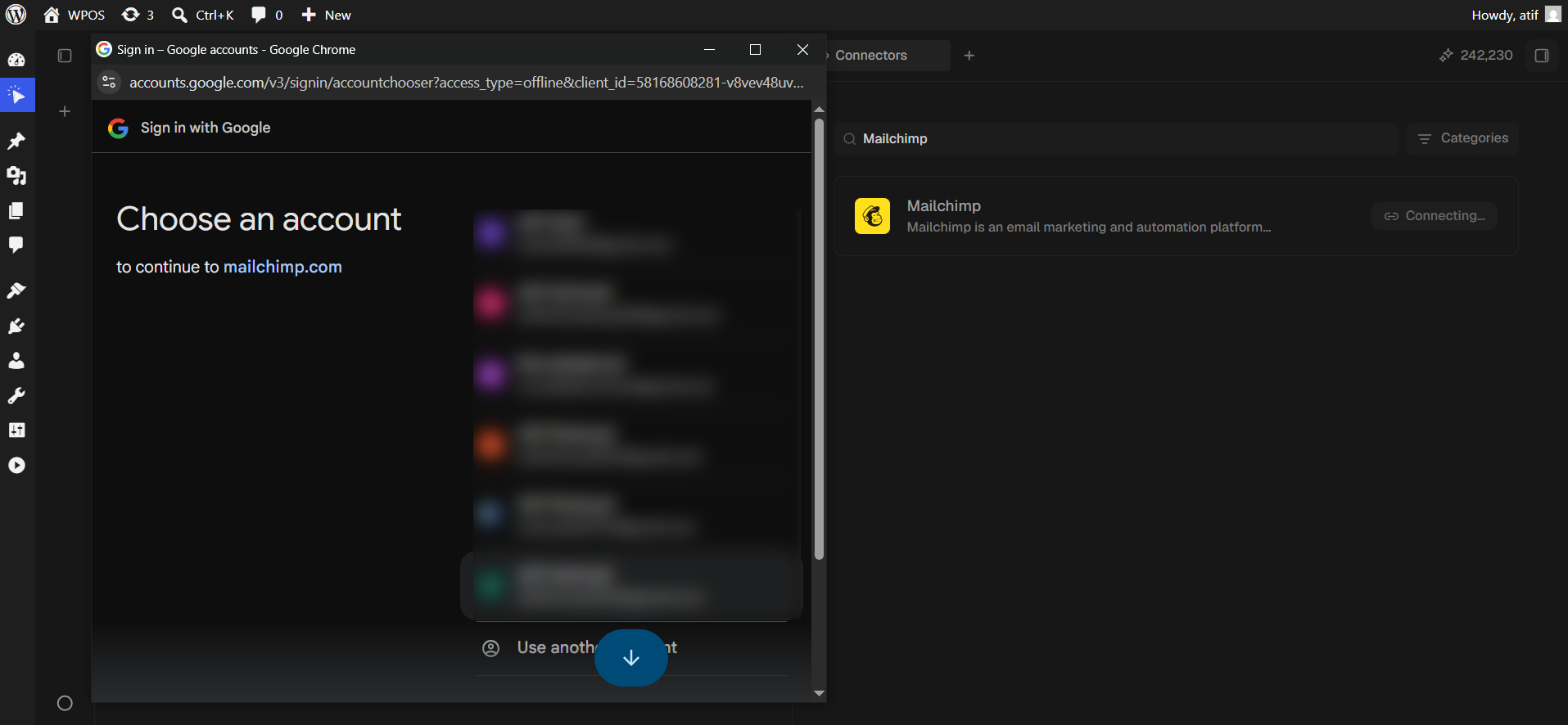This screenshot has height=725, width=1568.
Task: Open the Ctrl+K search command
Action: [203, 15]
